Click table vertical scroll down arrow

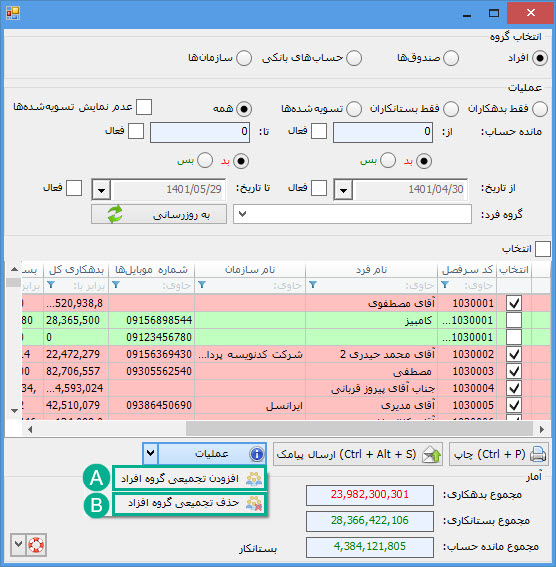14,410
